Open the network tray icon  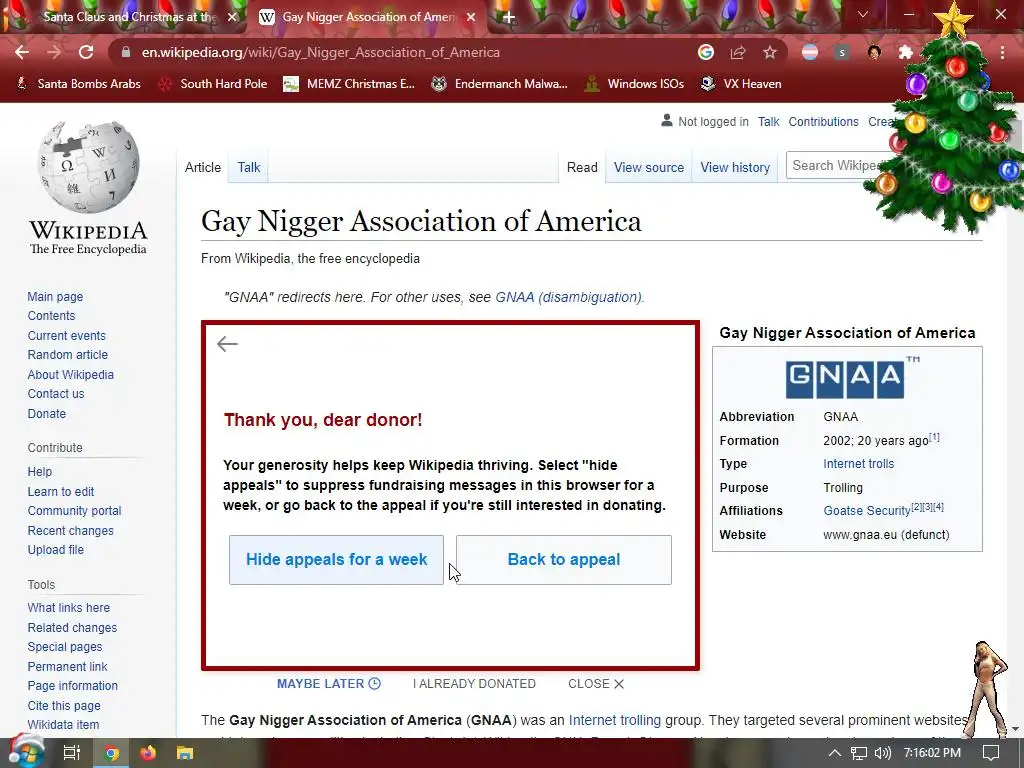(859, 753)
